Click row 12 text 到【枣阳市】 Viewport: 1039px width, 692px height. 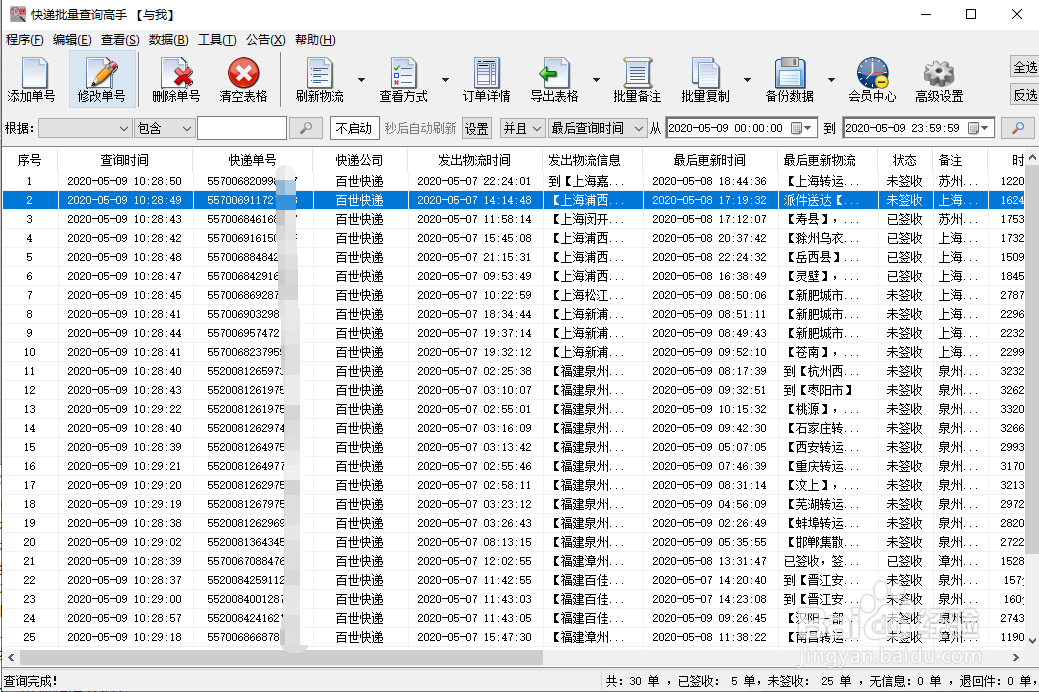pyautogui.click(x=818, y=390)
